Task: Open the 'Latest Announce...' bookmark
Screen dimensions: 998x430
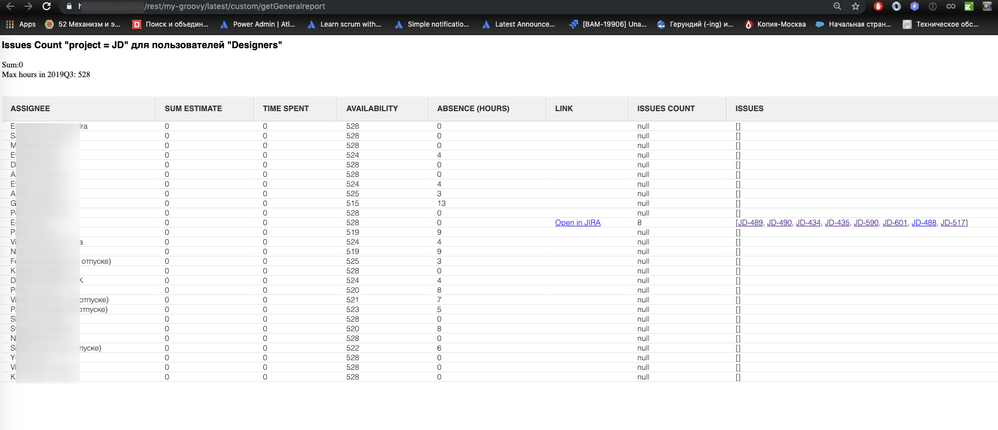Action: click(x=518, y=25)
